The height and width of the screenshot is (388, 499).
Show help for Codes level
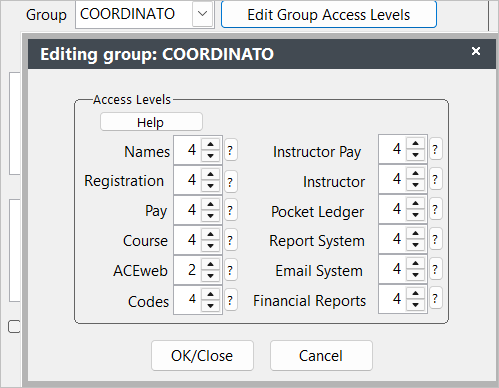pos(230,300)
